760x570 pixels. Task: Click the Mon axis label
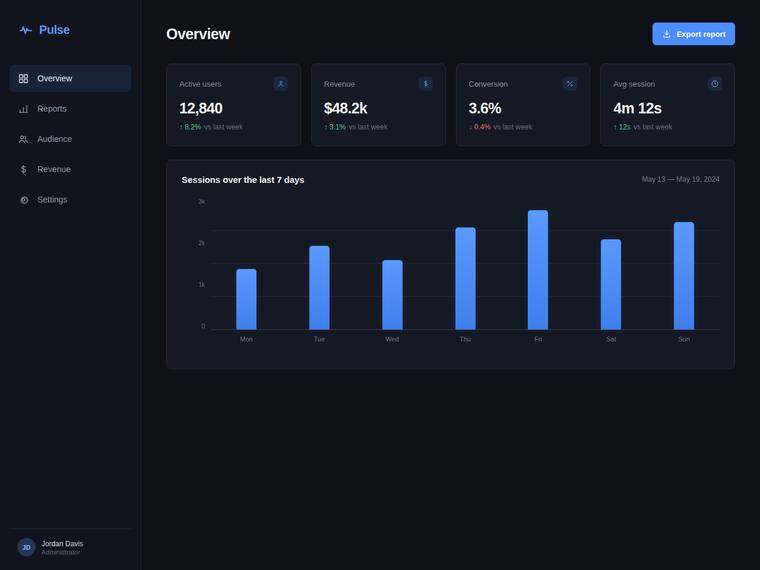coord(246,339)
